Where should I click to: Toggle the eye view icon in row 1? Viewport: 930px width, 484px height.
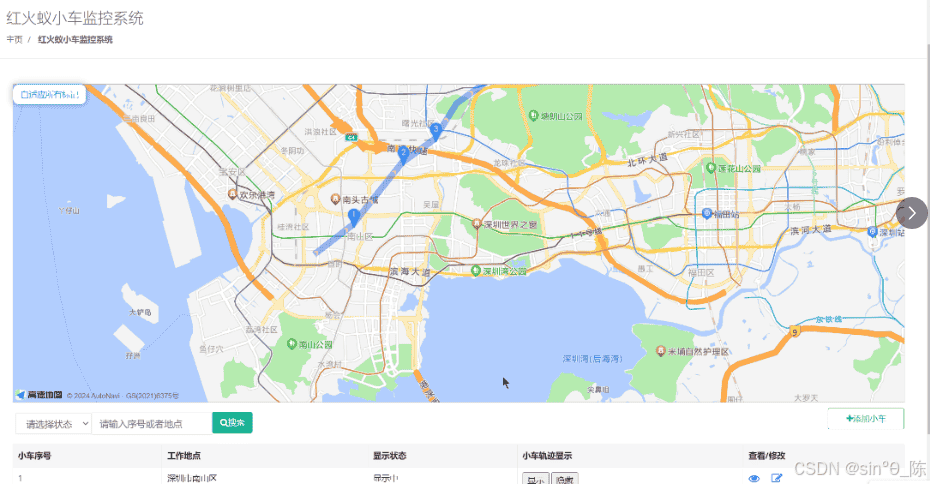click(754, 479)
